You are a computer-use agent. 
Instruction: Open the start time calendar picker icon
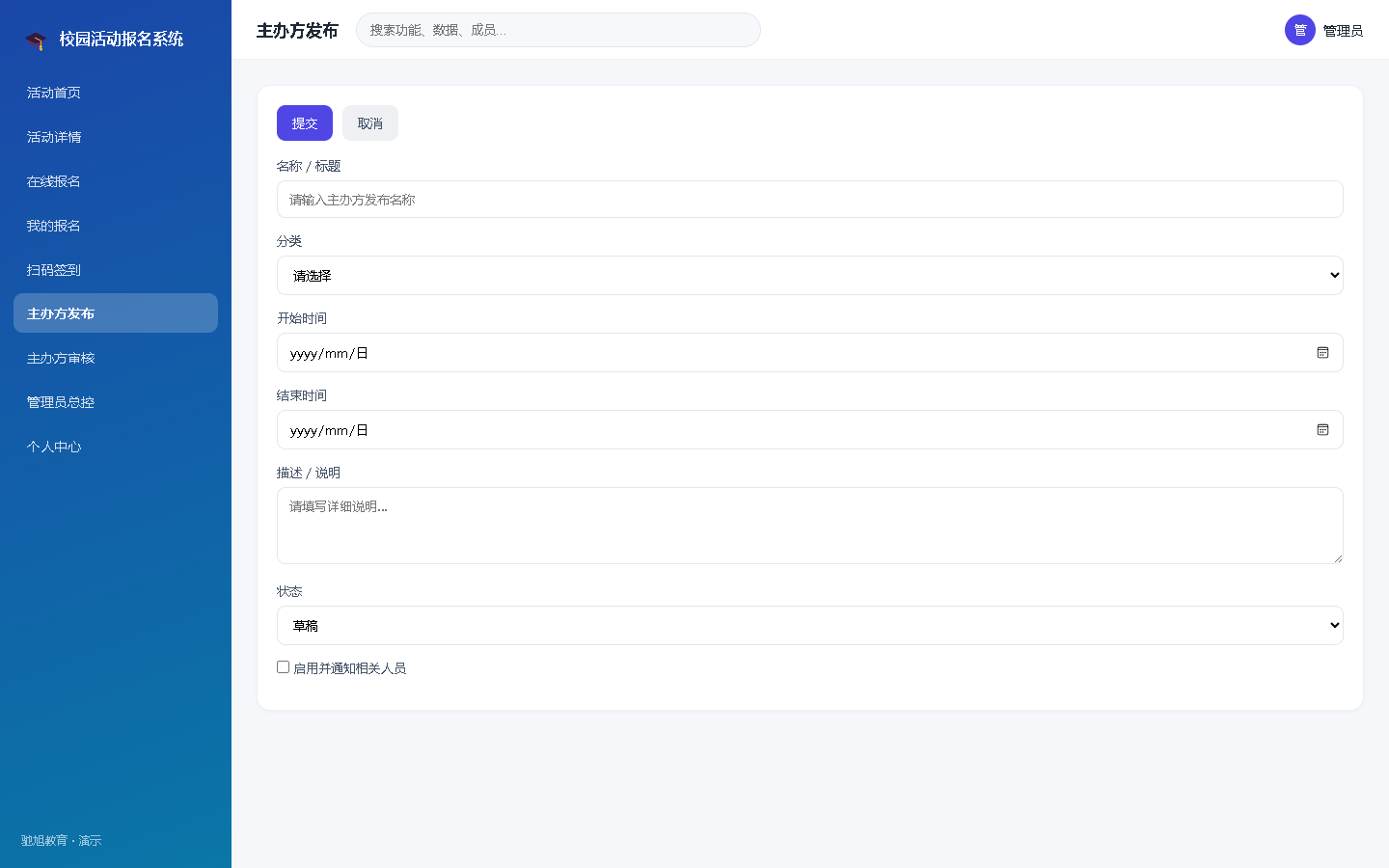(x=1322, y=353)
